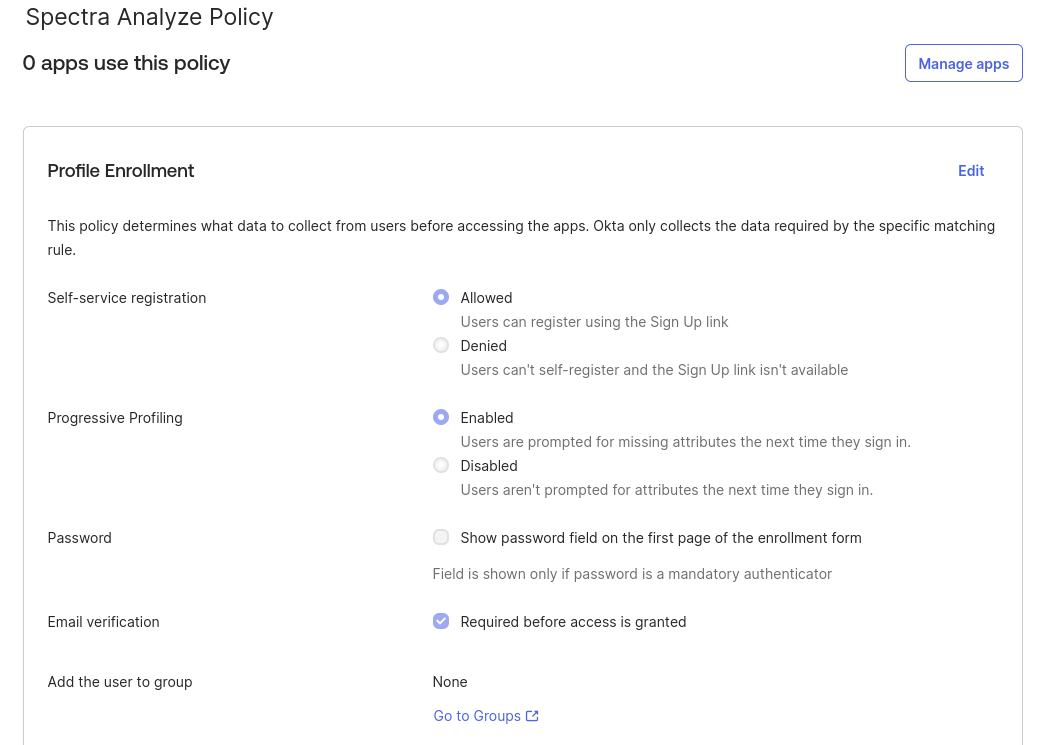Click the Manage apps button
Image resolution: width=1047 pixels, height=745 pixels.
pyautogui.click(x=964, y=63)
